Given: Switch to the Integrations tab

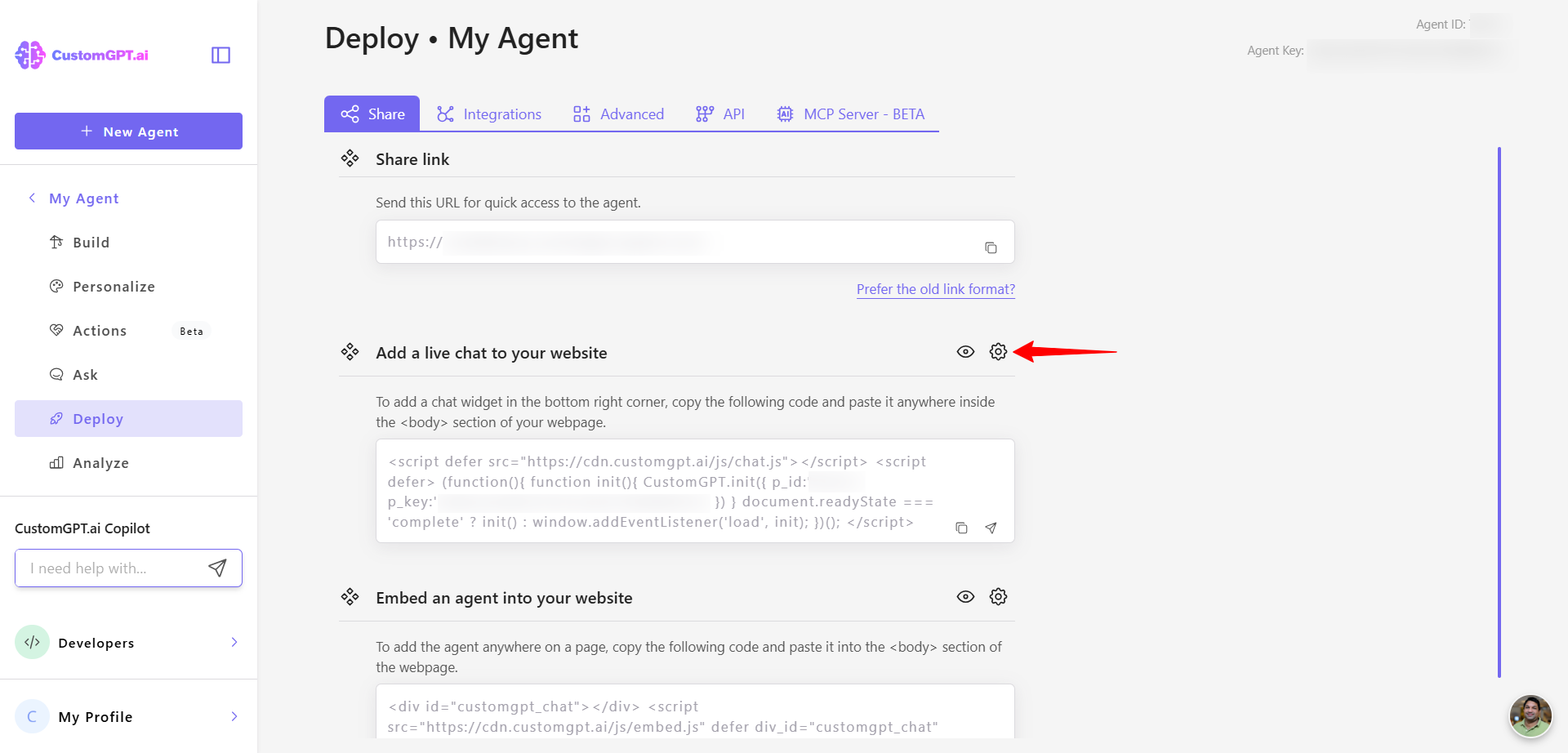Looking at the screenshot, I should 489,114.
